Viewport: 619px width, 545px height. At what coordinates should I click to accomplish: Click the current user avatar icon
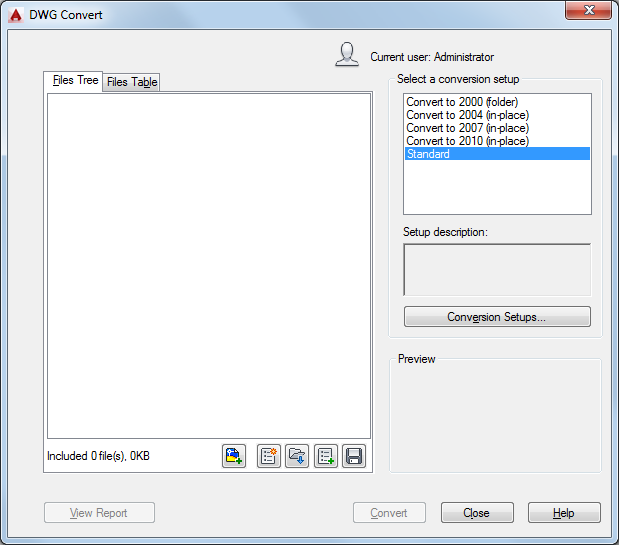347,54
